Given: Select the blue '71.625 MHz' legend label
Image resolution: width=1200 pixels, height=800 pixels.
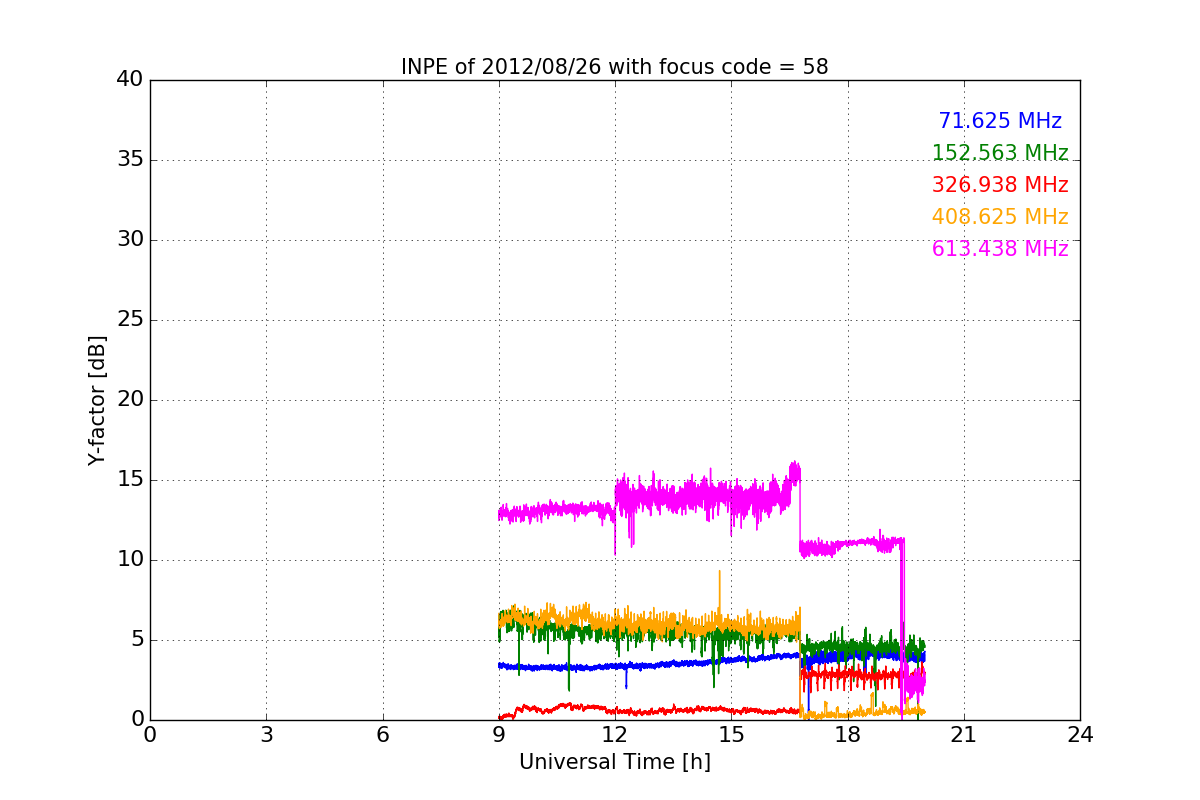Looking at the screenshot, I should coord(1000,121).
